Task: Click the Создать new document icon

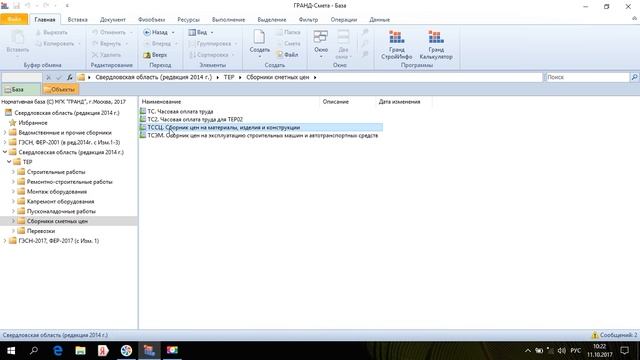Action: (260, 37)
